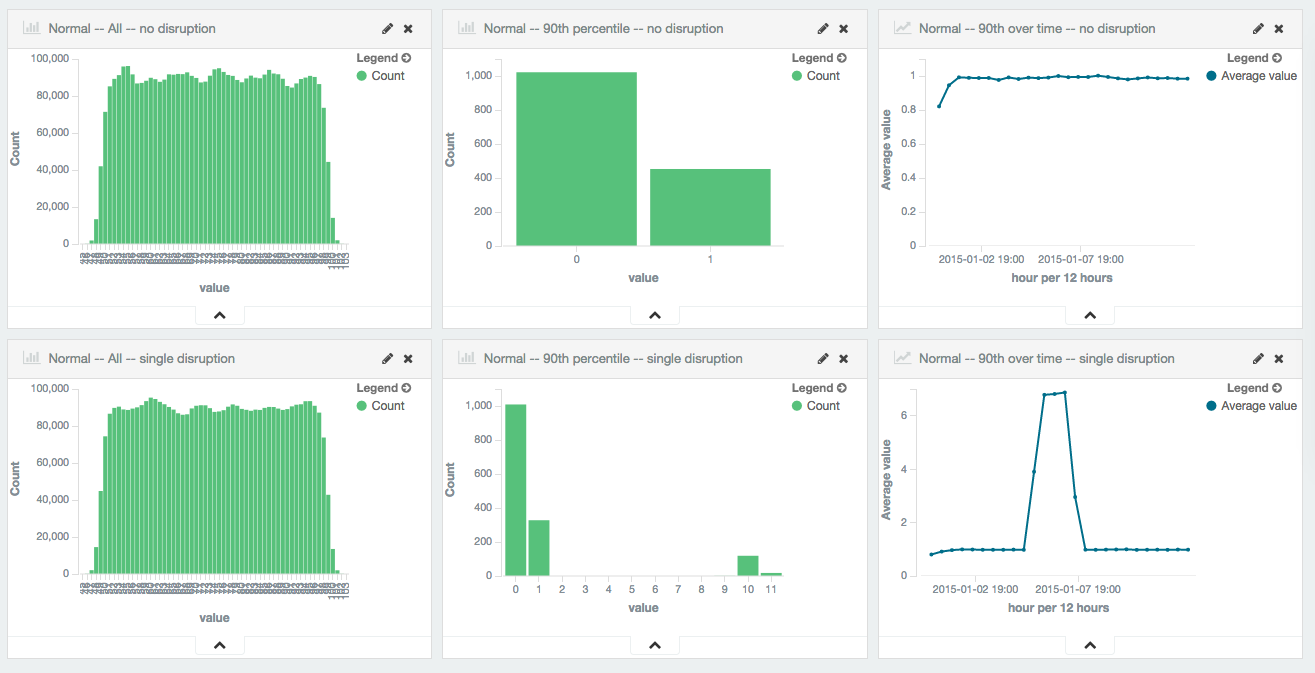Click 'Count' legend label in 90th percentile no disruption

pos(823,76)
